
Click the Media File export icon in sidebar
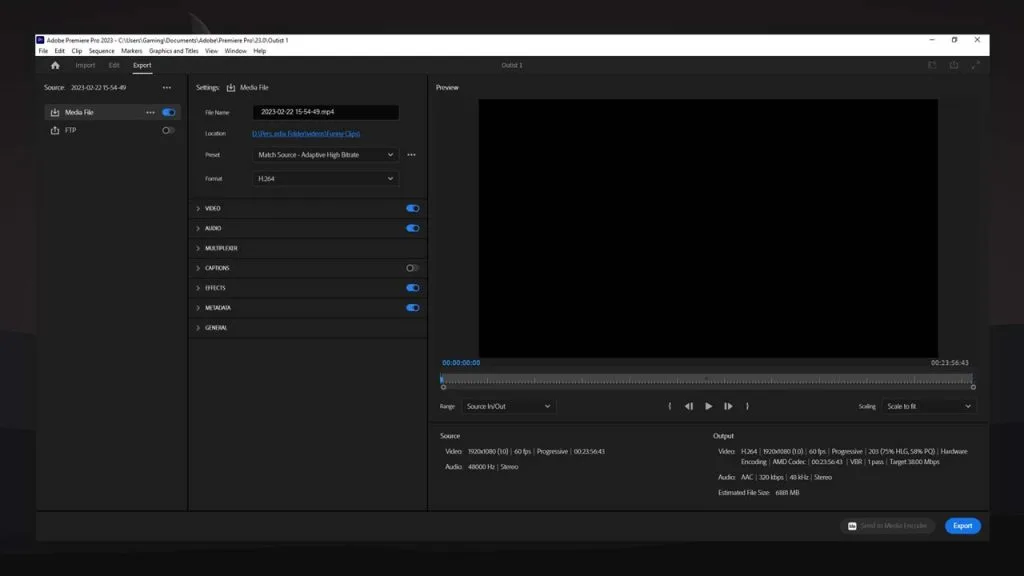coord(55,112)
